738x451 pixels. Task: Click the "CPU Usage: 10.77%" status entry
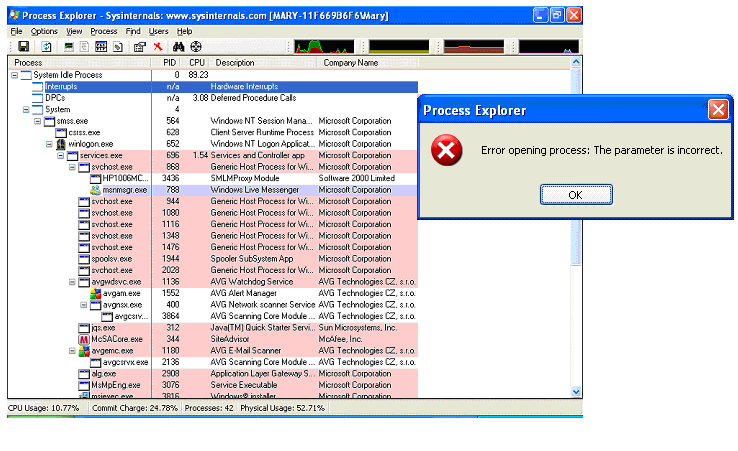[44, 408]
